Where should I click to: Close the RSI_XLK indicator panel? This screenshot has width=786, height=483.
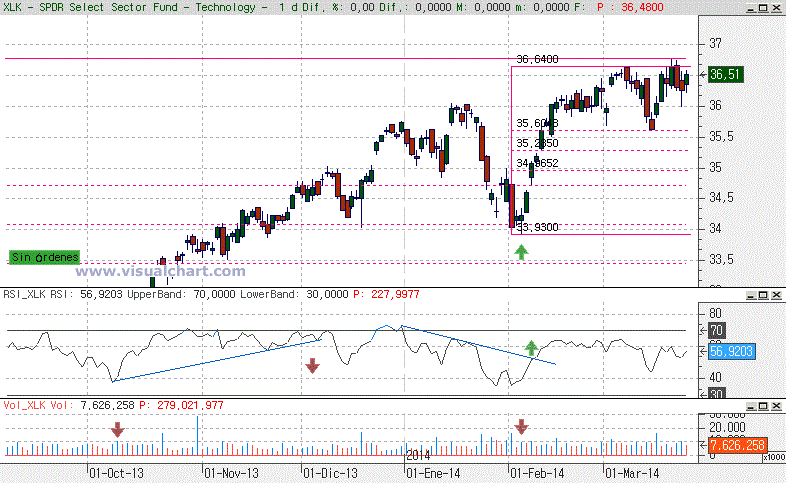776,295
